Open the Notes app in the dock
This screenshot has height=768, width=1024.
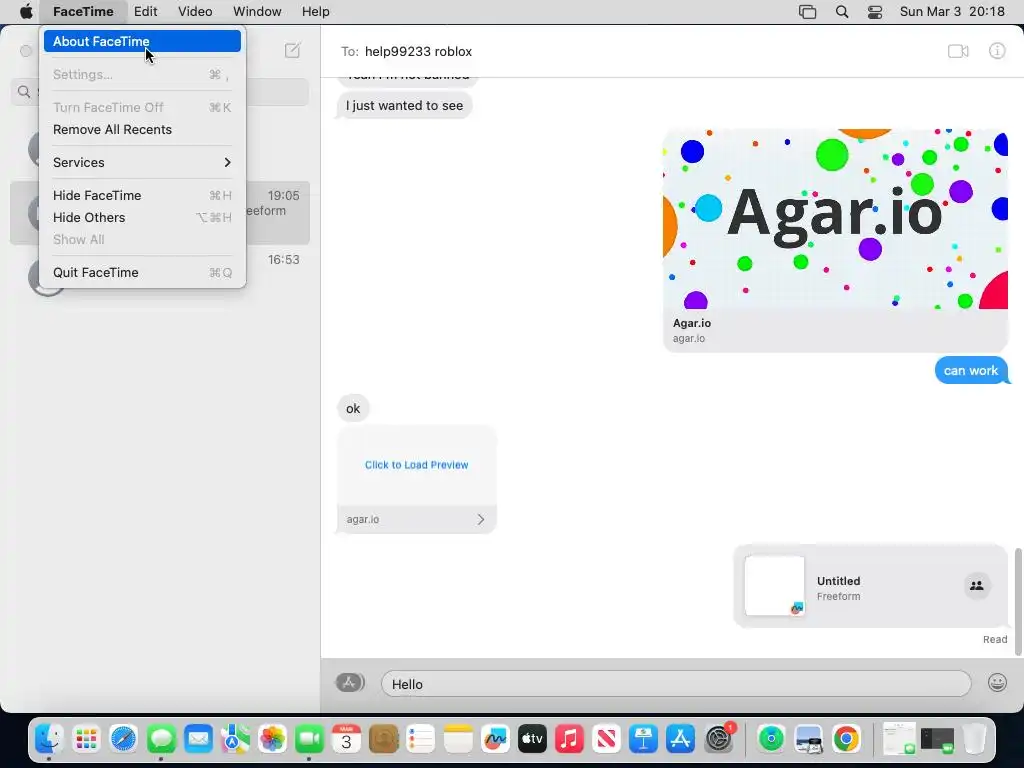click(458, 739)
